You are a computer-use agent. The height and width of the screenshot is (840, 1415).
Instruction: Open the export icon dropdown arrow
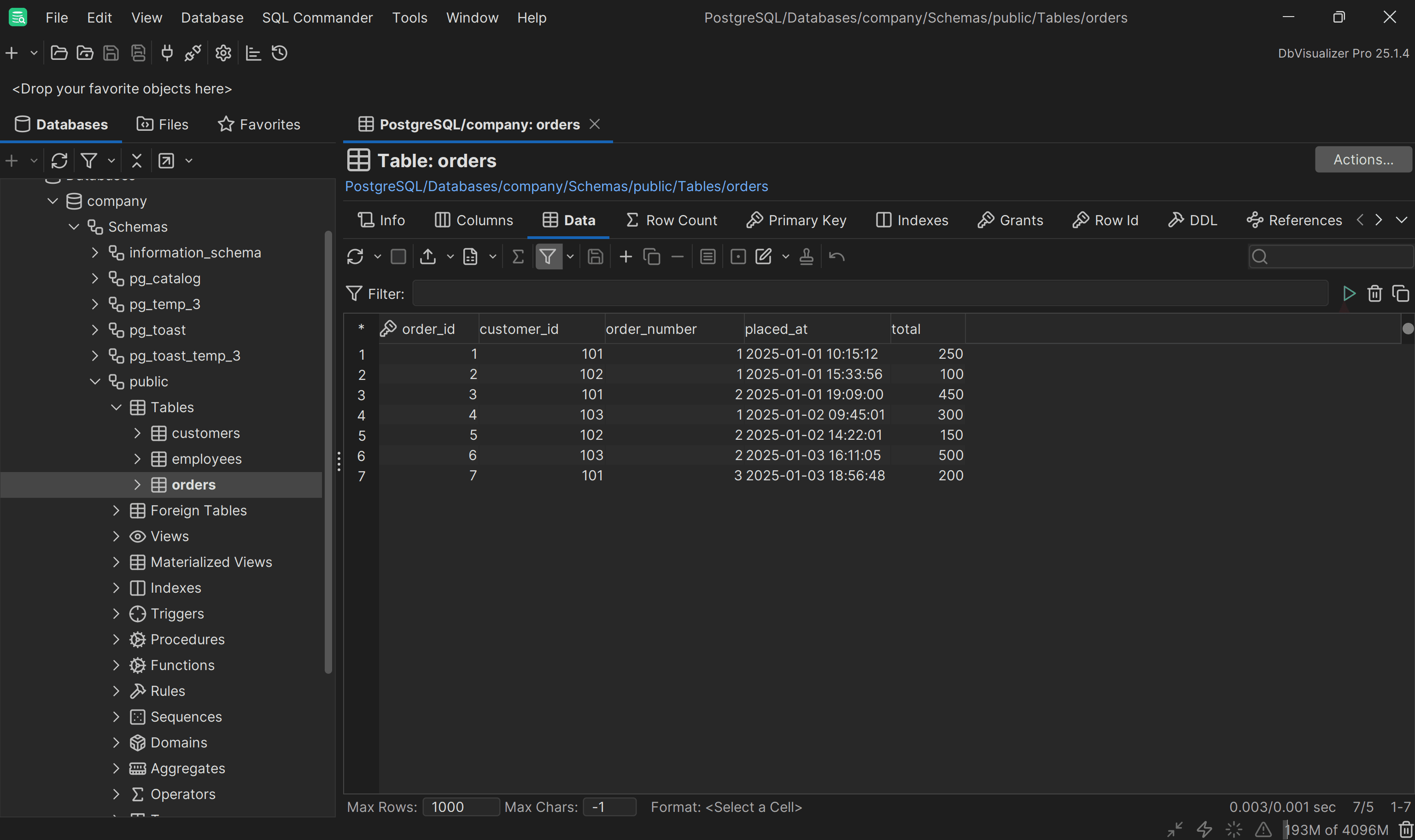[x=450, y=257]
